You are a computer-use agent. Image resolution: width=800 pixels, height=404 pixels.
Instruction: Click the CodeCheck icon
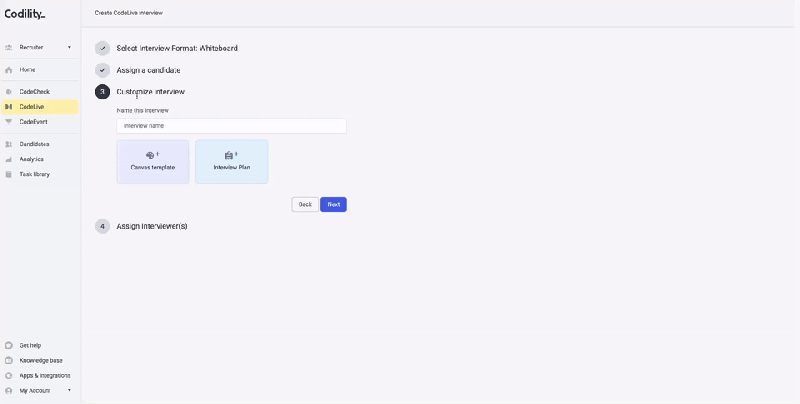pyautogui.click(x=8, y=92)
